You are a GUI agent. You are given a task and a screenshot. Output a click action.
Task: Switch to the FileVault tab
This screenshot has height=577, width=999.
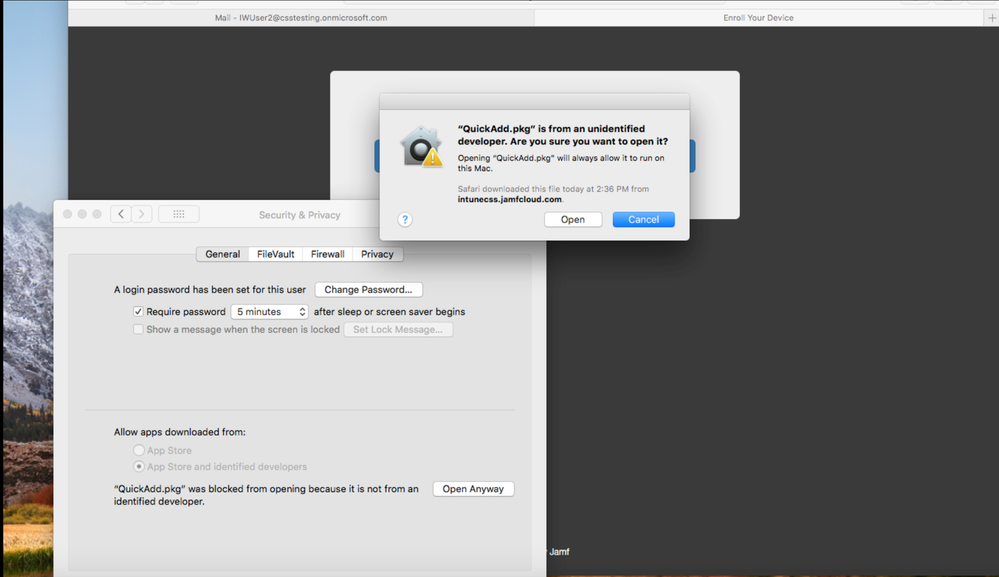click(275, 254)
